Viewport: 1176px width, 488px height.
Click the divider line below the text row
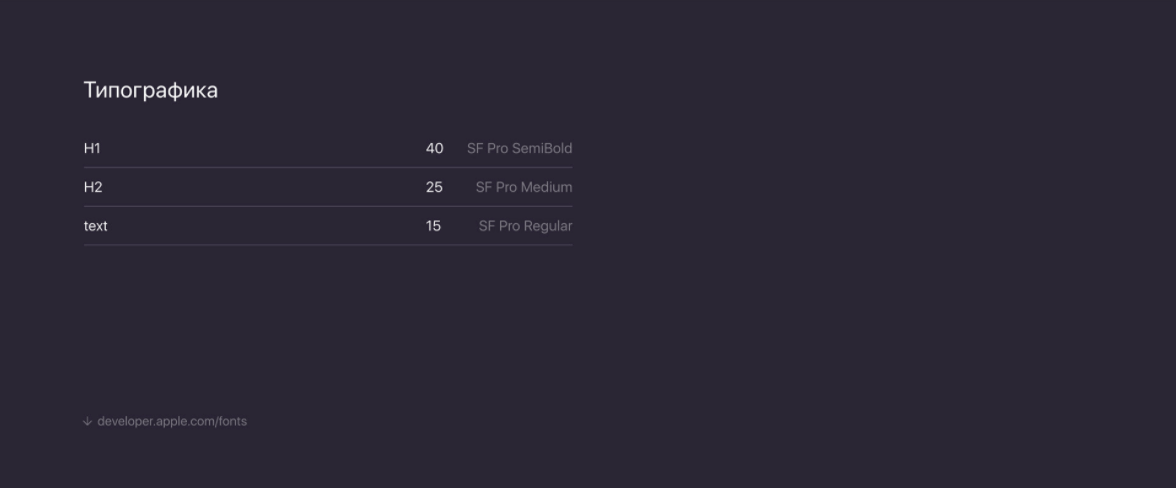(x=328, y=245)
